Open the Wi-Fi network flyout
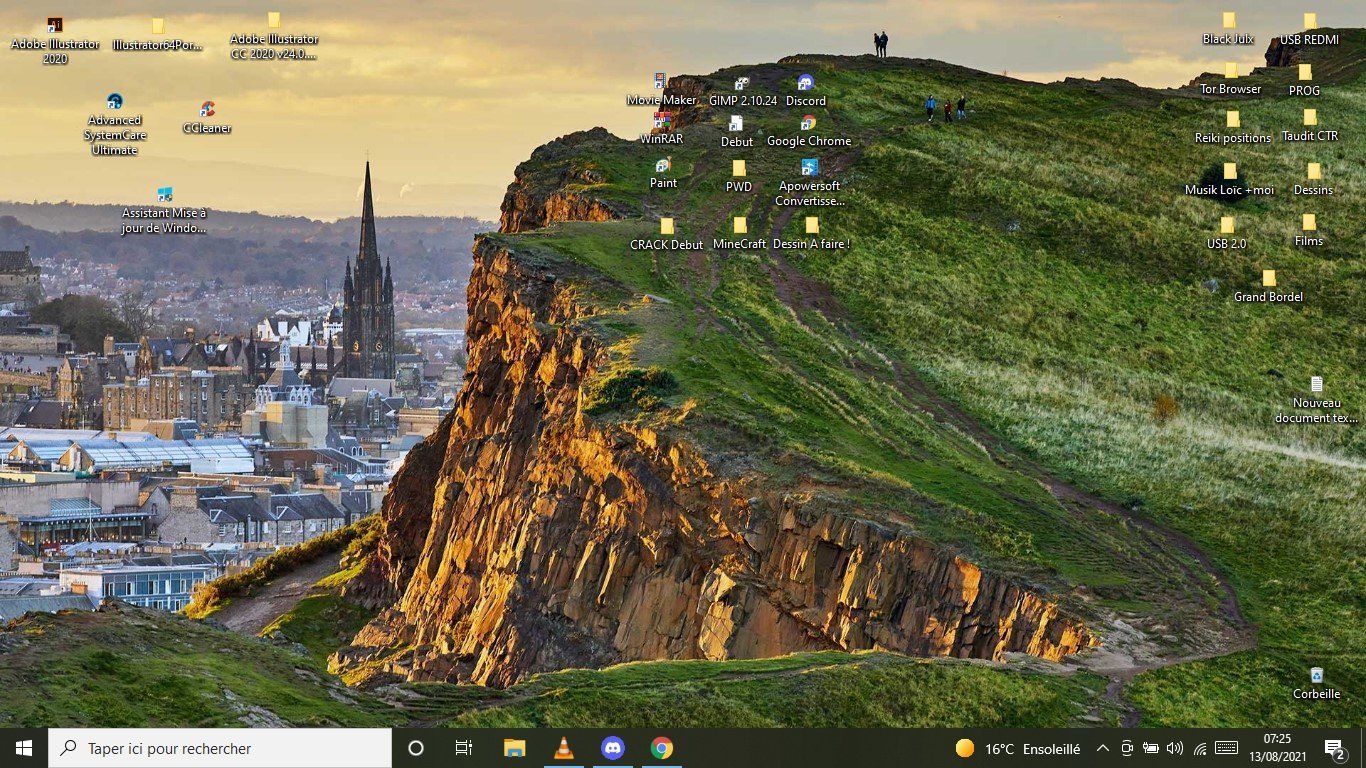1366x768 pixels. click(1200, 748)
